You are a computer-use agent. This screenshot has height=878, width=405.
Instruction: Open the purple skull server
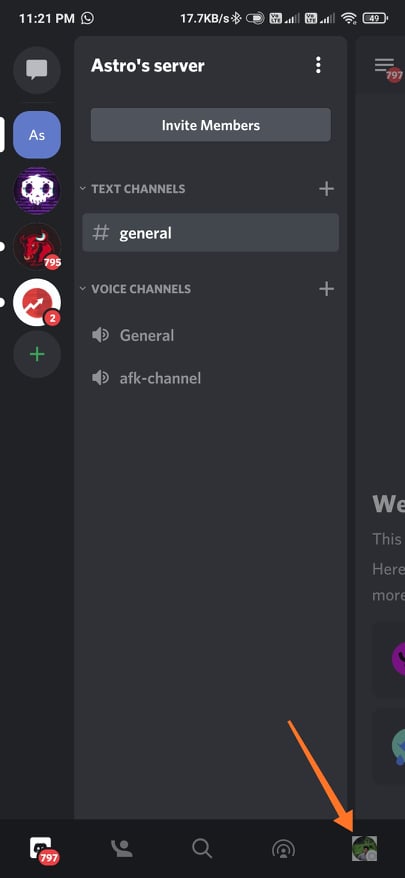37,190
